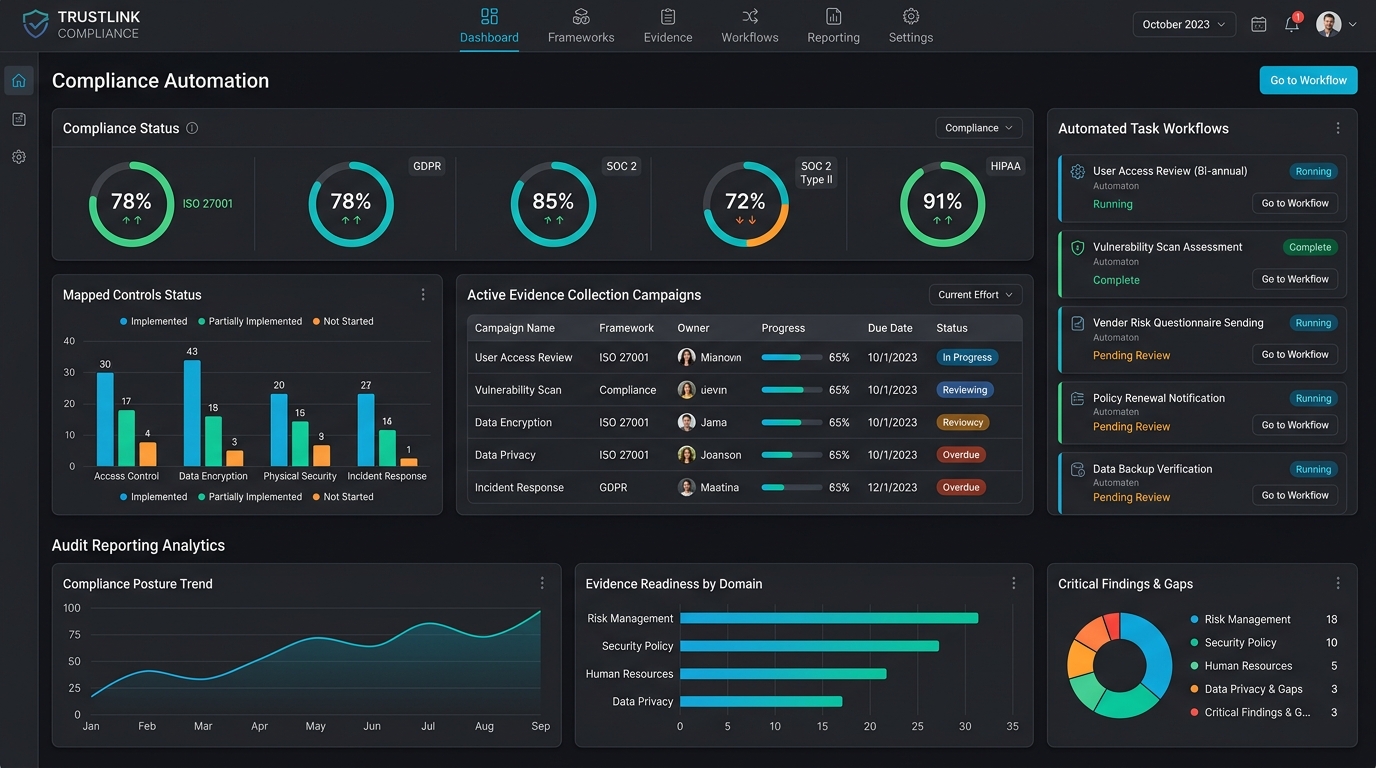
Task: Open the Workflows tab
Action: point(750,27)
